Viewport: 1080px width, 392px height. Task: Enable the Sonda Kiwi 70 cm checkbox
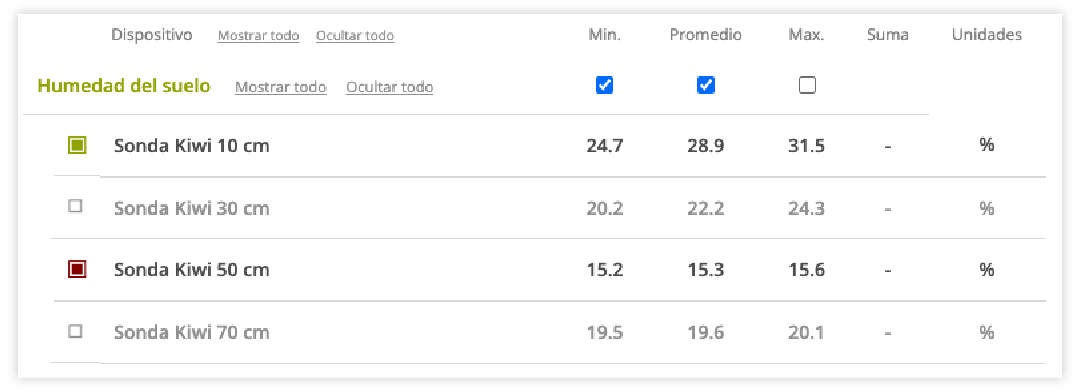point(76,331)
